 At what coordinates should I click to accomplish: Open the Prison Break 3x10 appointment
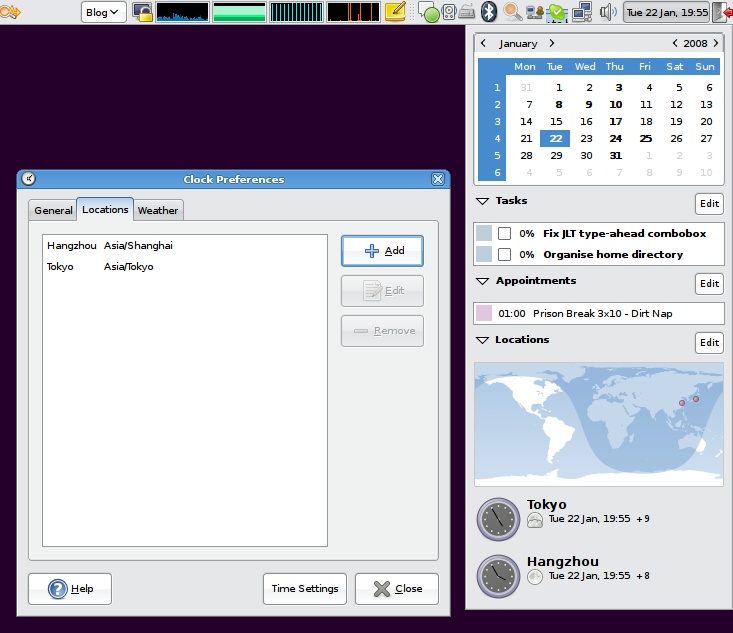[x=599, y=313]
